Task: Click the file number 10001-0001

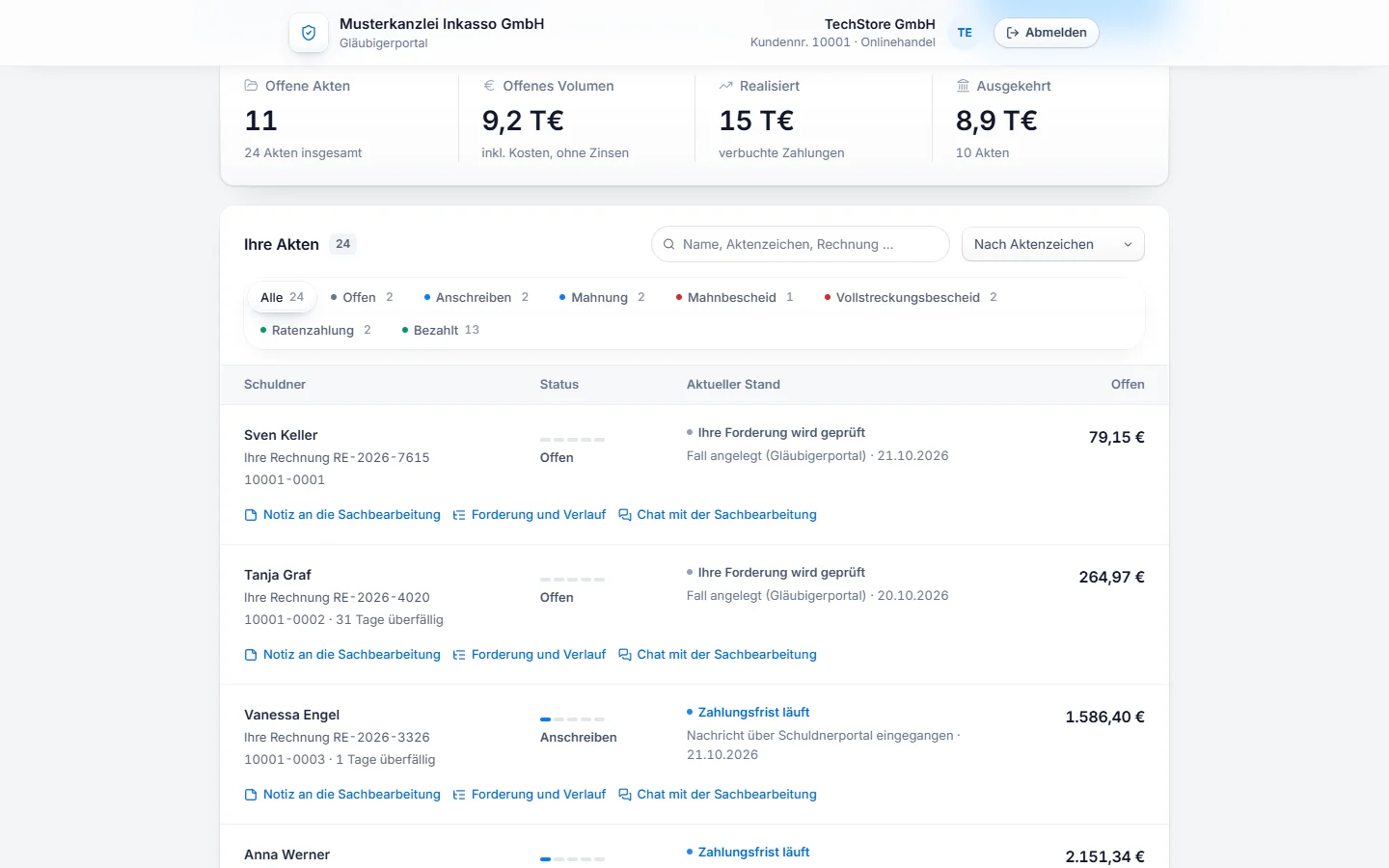Action: pyautogui.click(x=285, y=480)
